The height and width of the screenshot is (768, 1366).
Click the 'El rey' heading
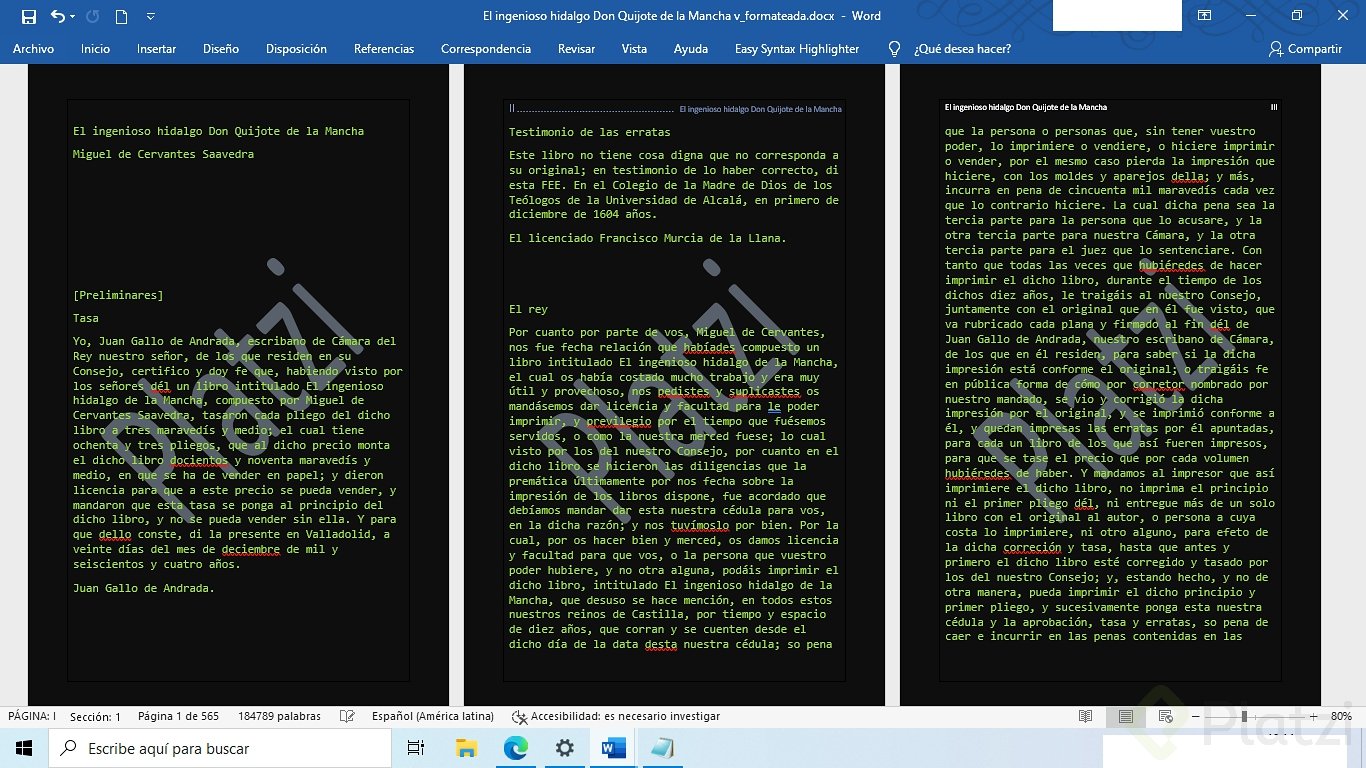point(528,309)
